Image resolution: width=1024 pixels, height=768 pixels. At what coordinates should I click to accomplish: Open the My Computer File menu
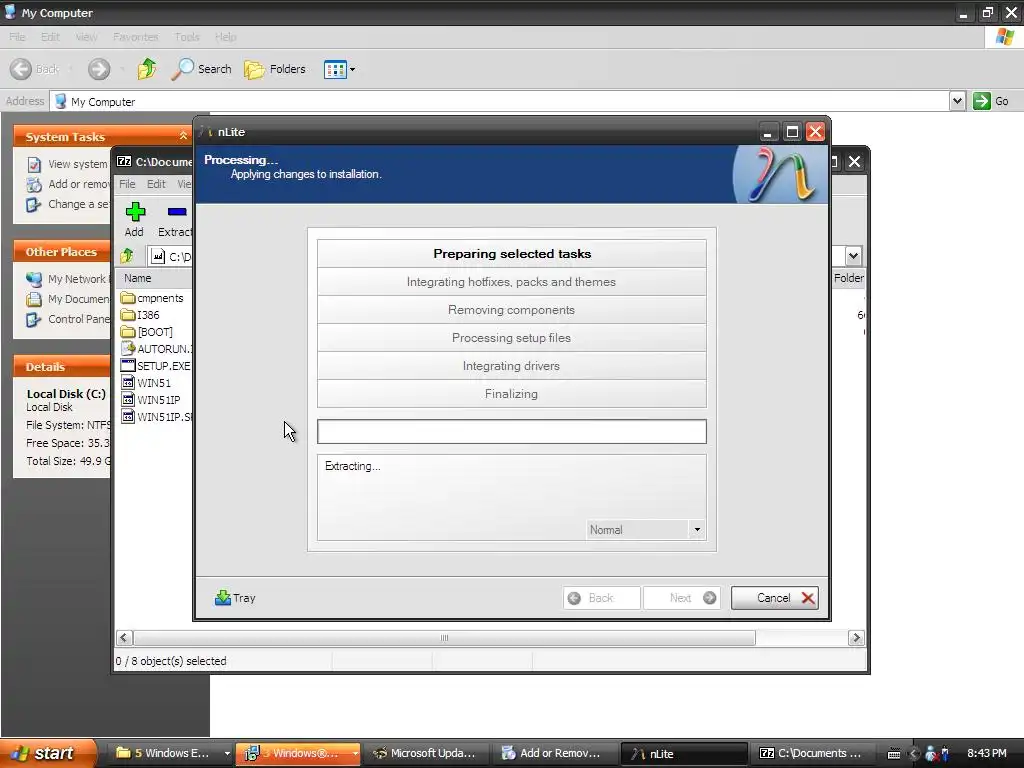point(17,37)
